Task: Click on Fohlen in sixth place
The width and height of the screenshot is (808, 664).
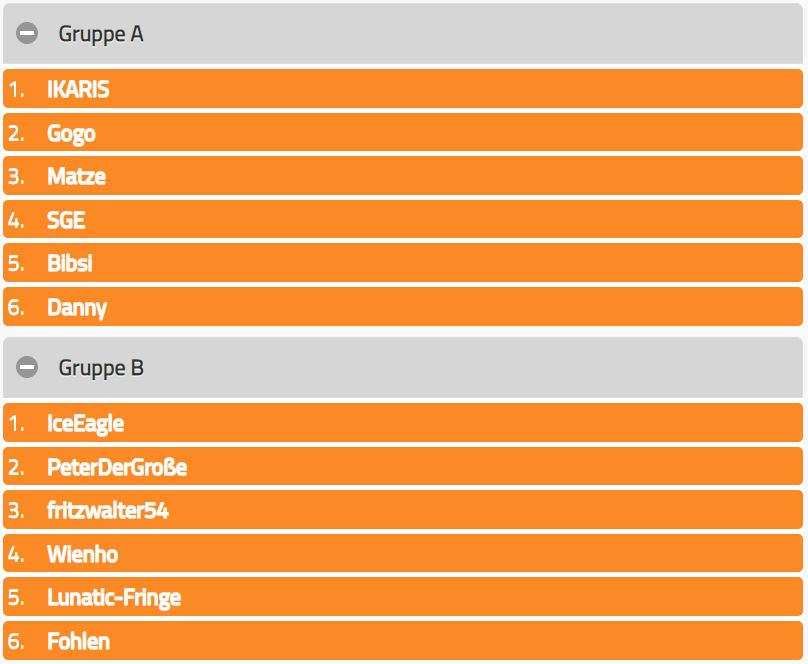Action: click(78, 641)
